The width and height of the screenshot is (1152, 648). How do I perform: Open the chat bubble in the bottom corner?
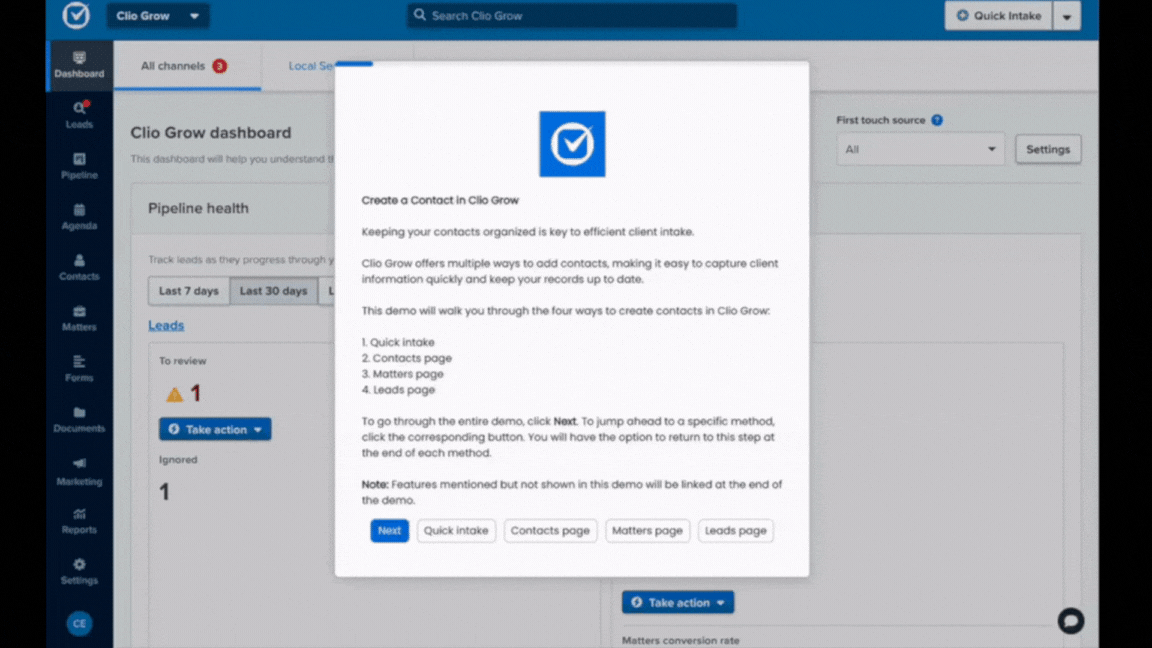point(1071,621)
